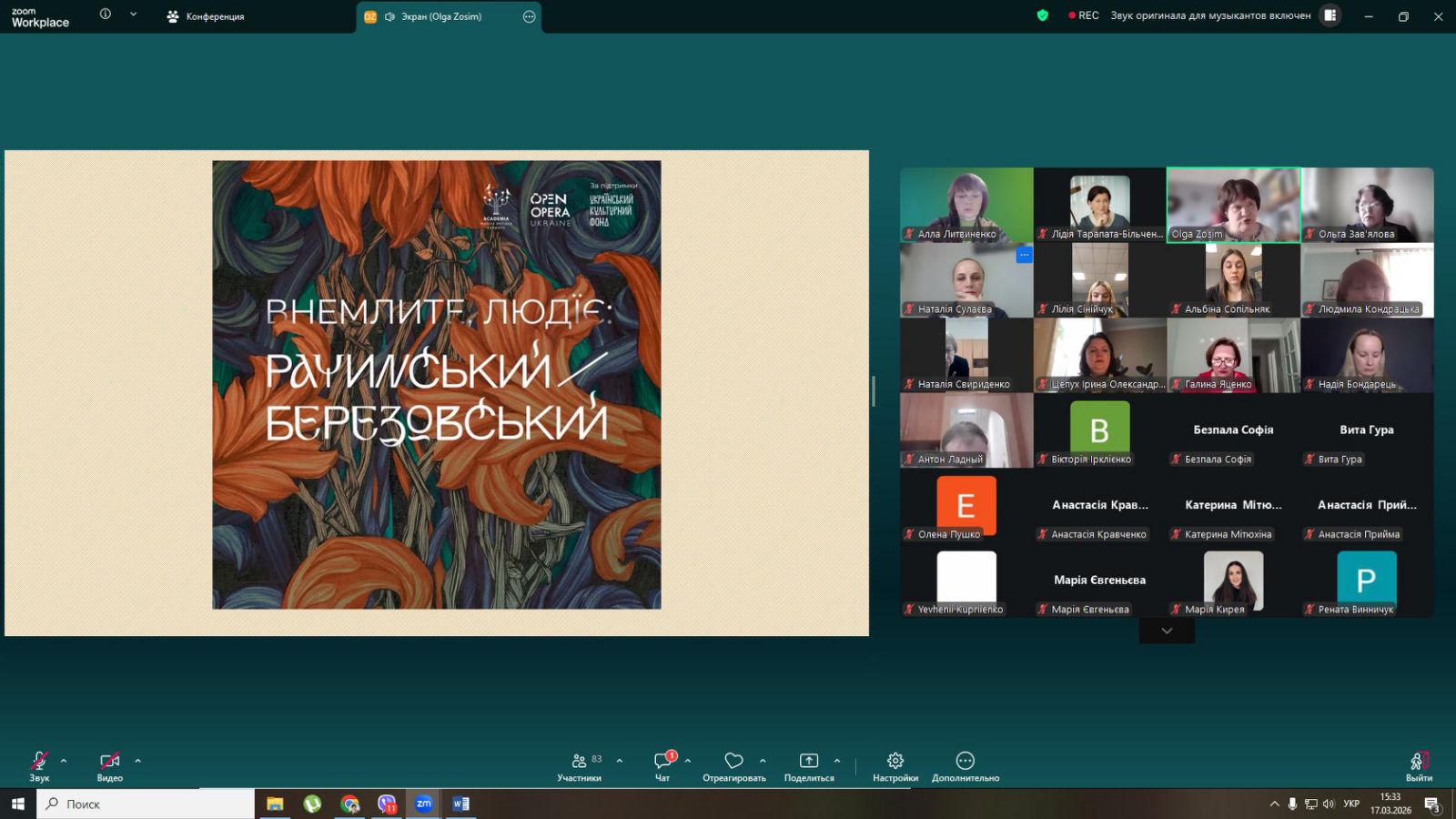Image resolution: width=1456 pixels, height=819 pixels.
Task: Select the Olga Zosim screen tab
Action: 441,16
